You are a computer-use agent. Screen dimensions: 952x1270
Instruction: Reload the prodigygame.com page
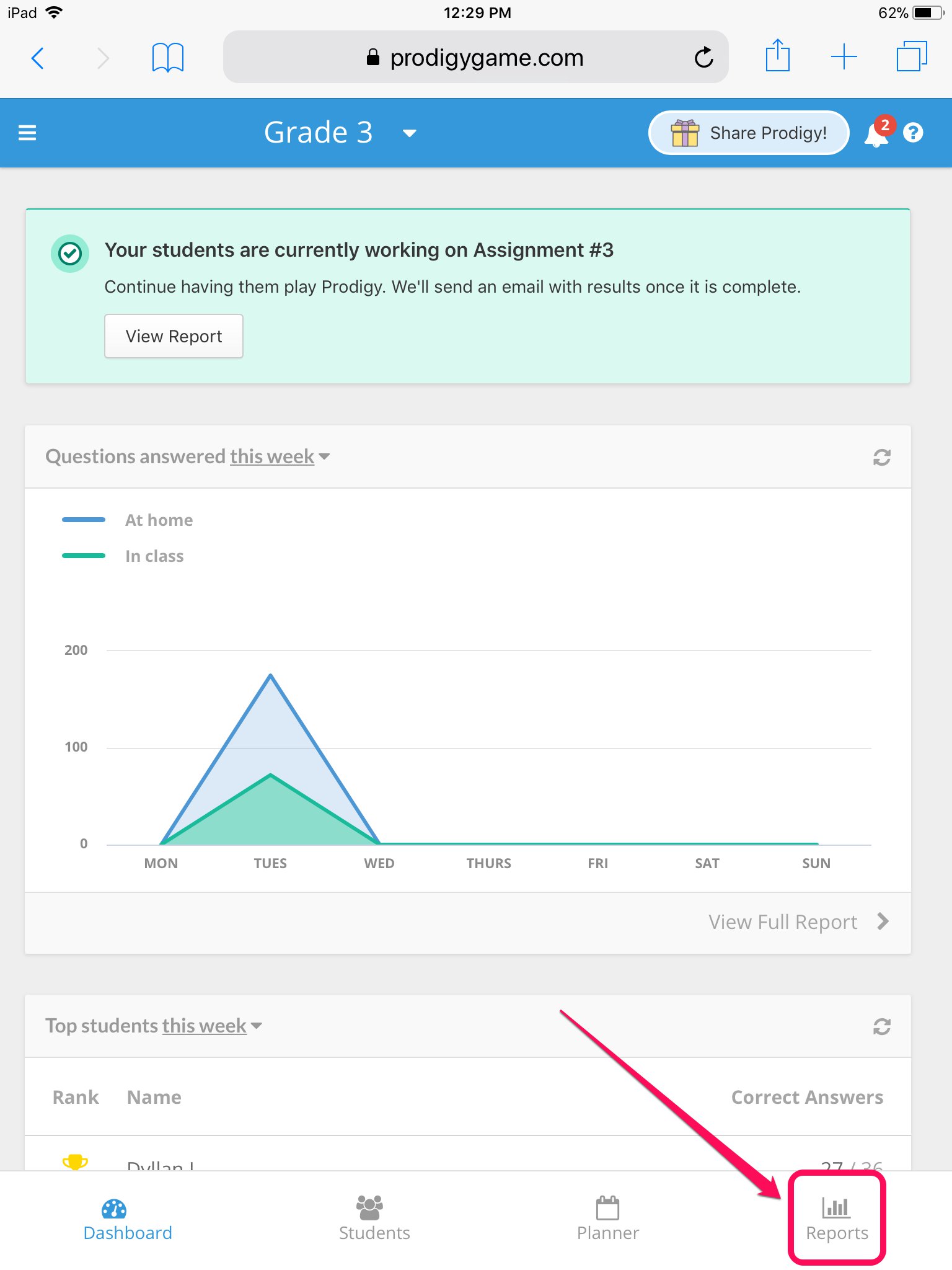point(703,57)
